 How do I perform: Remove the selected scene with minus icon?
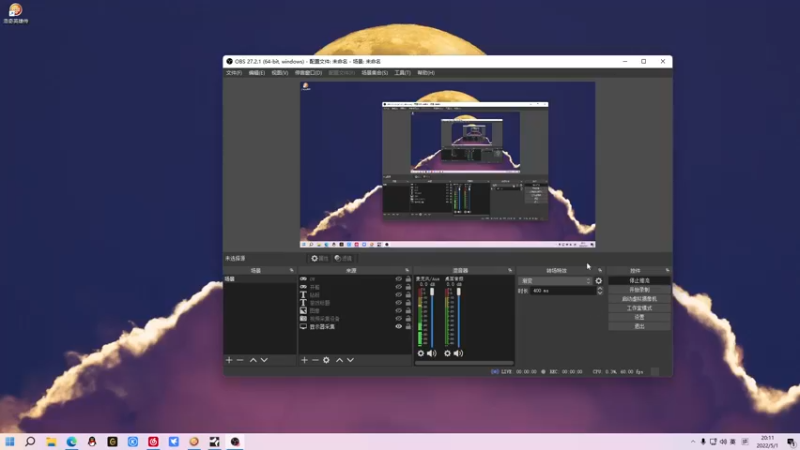[240, 360]
